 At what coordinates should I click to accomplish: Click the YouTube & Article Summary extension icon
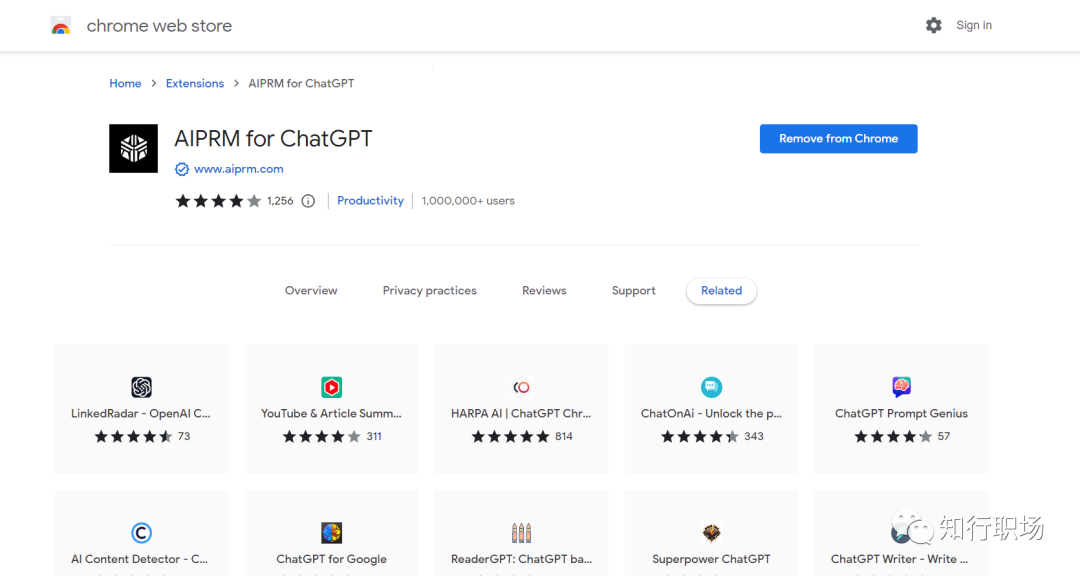[331, 387]
